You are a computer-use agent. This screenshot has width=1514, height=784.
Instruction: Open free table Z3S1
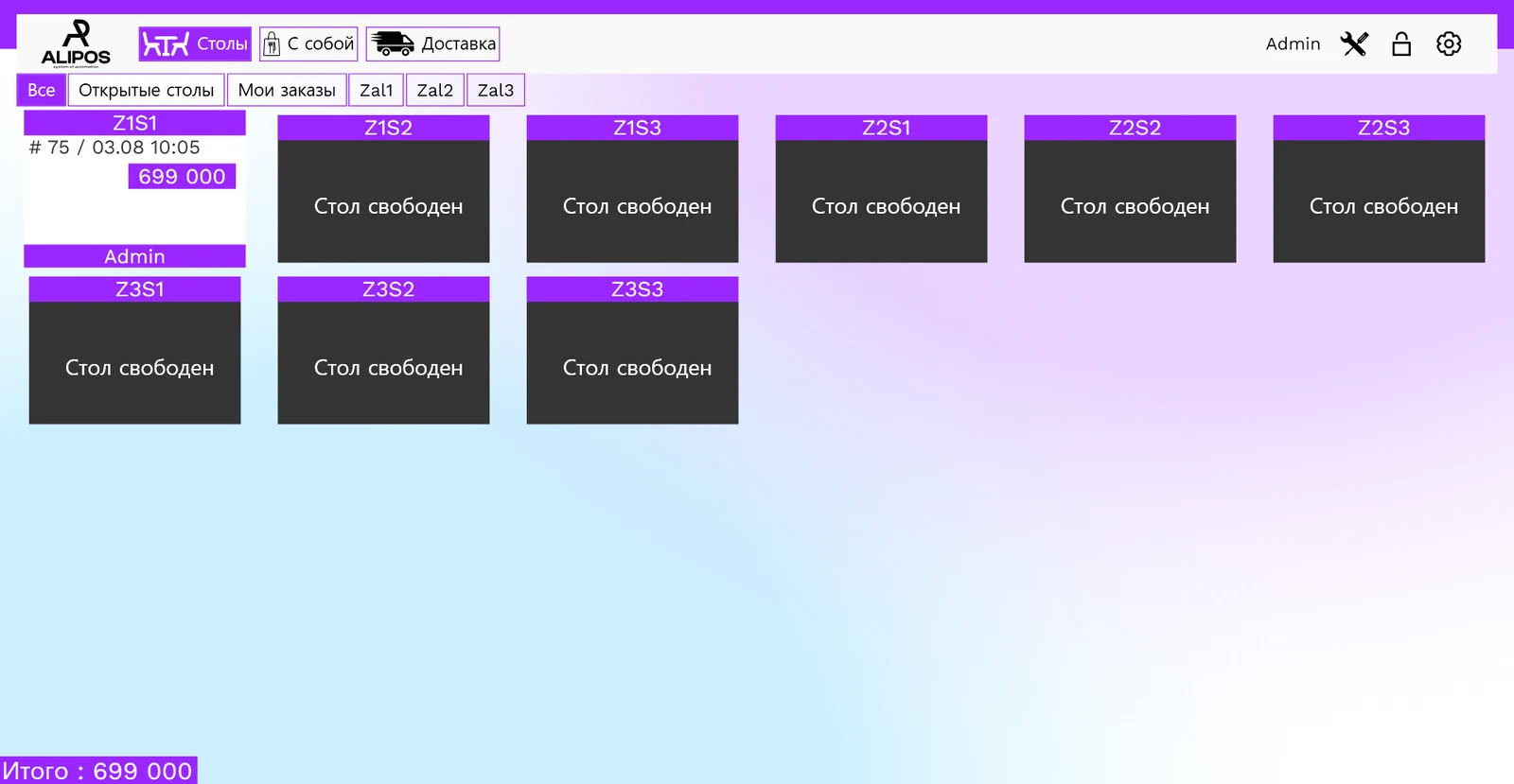(134, 350)
